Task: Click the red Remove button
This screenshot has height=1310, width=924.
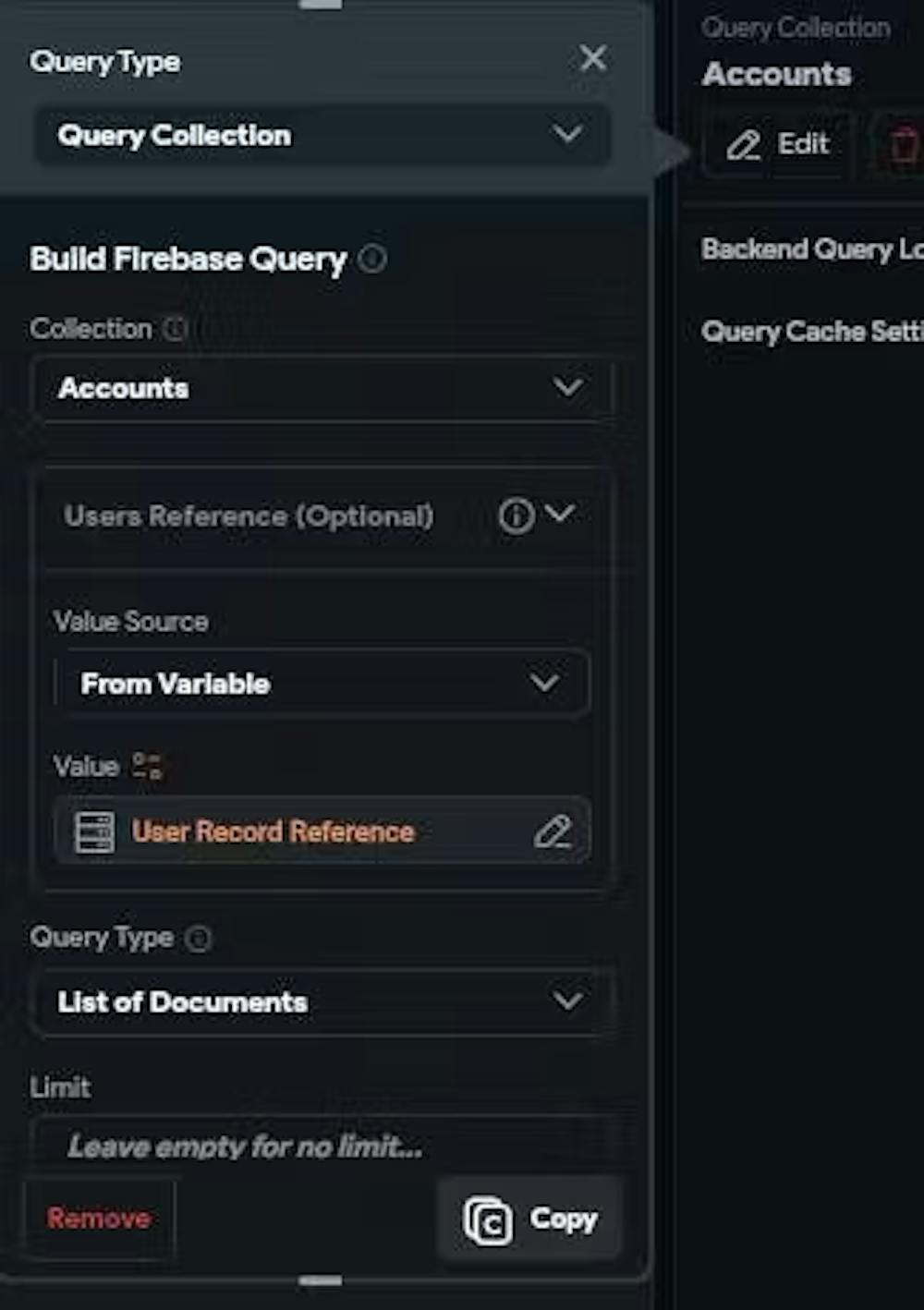Action: (99, 1219)
